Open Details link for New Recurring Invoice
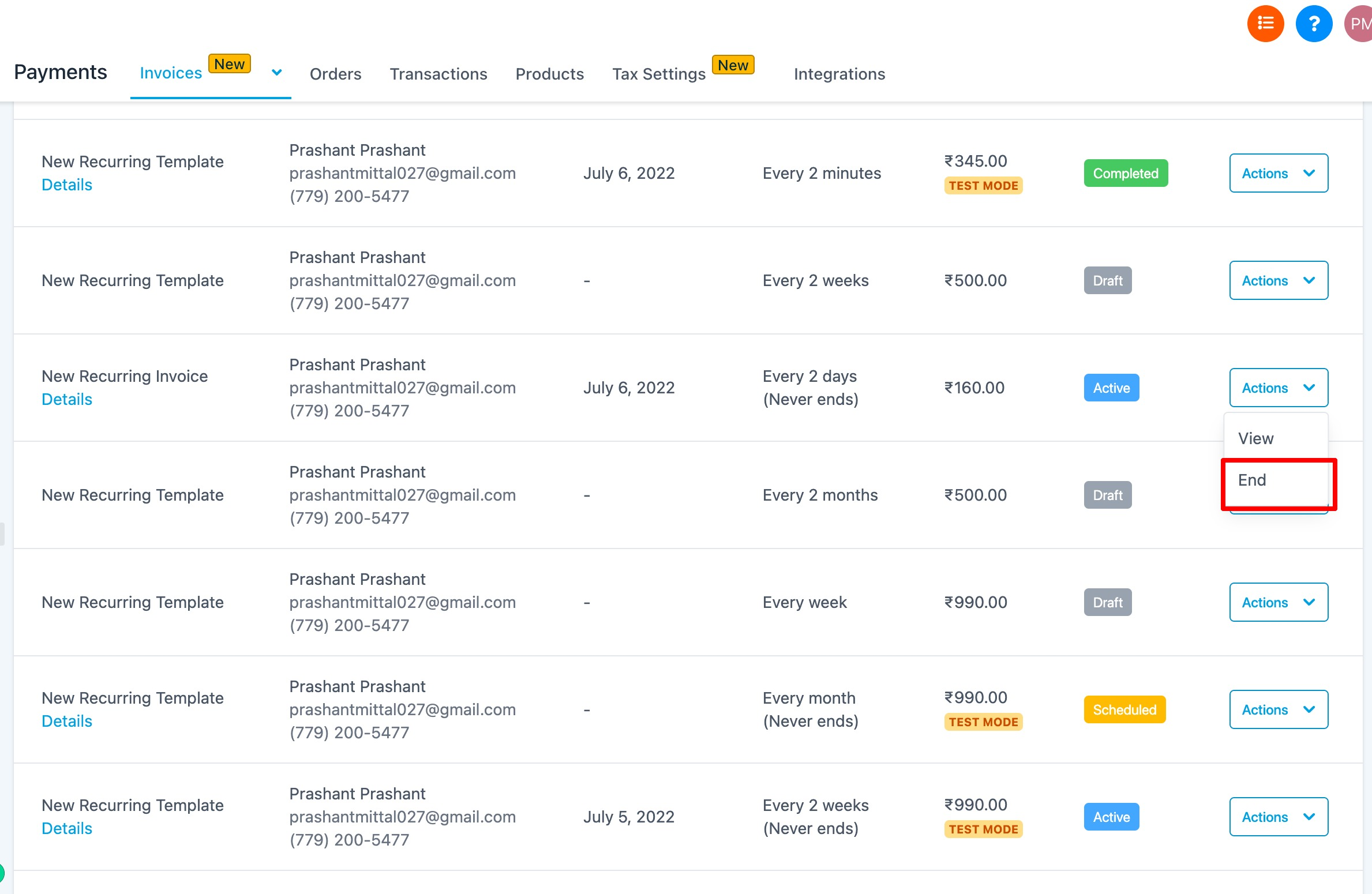This screenshot has width=1372, height=894. point(67,399)
